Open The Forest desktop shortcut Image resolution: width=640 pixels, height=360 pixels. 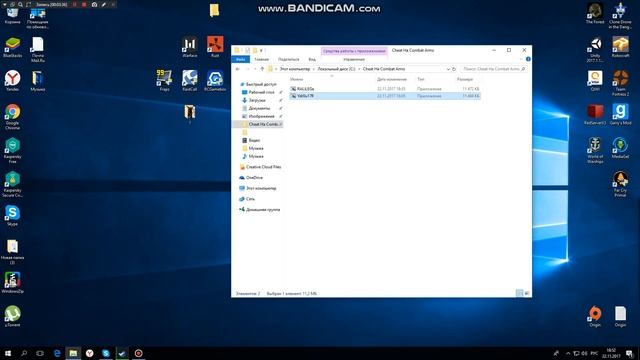(595, 13)
